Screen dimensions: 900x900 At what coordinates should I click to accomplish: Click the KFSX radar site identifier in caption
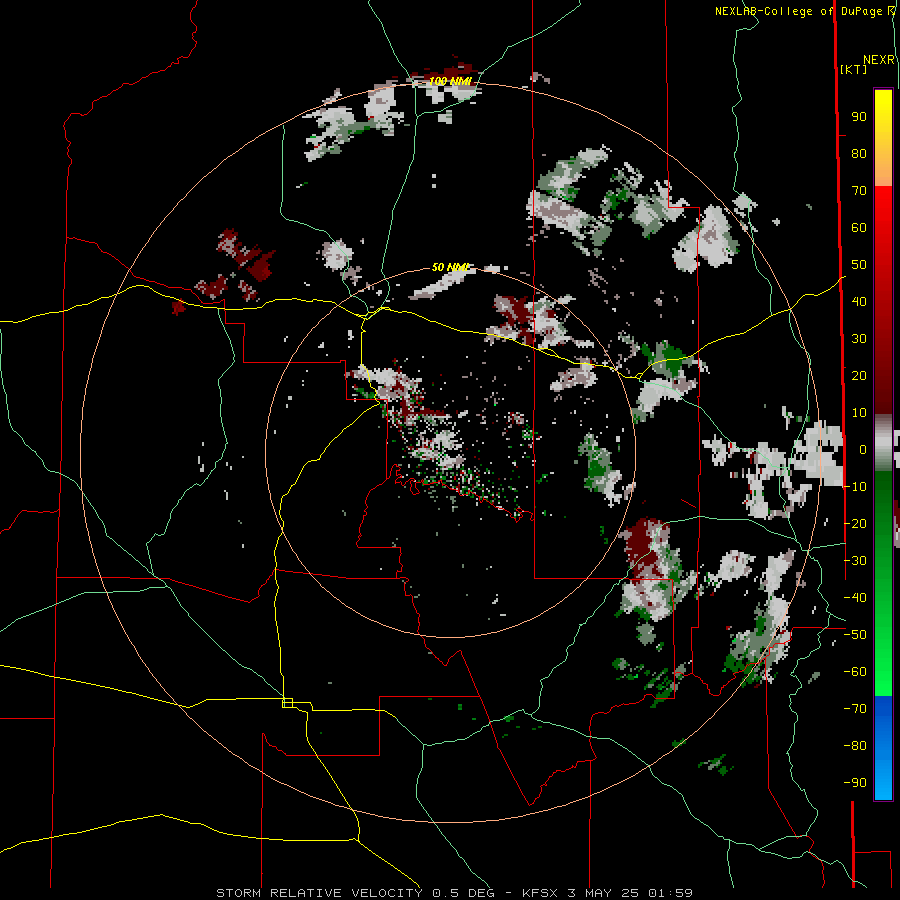tap(541, 893)
